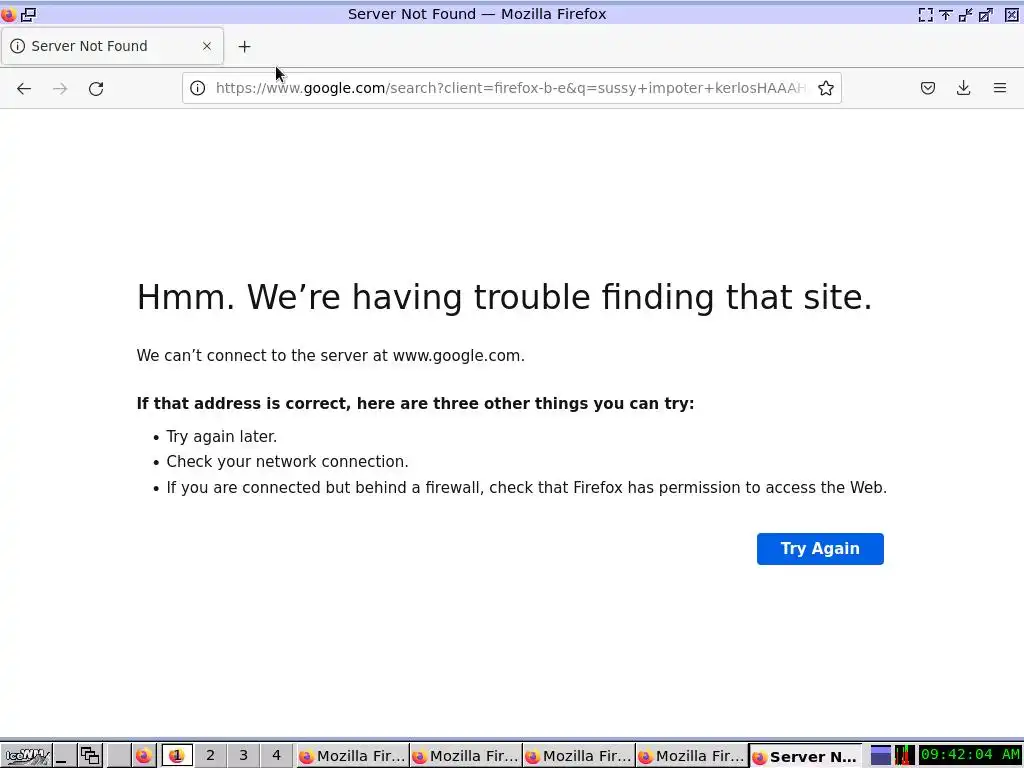Open the Save to Pocket button
The width and height of the screenshot is (1024, 768).
927,88
